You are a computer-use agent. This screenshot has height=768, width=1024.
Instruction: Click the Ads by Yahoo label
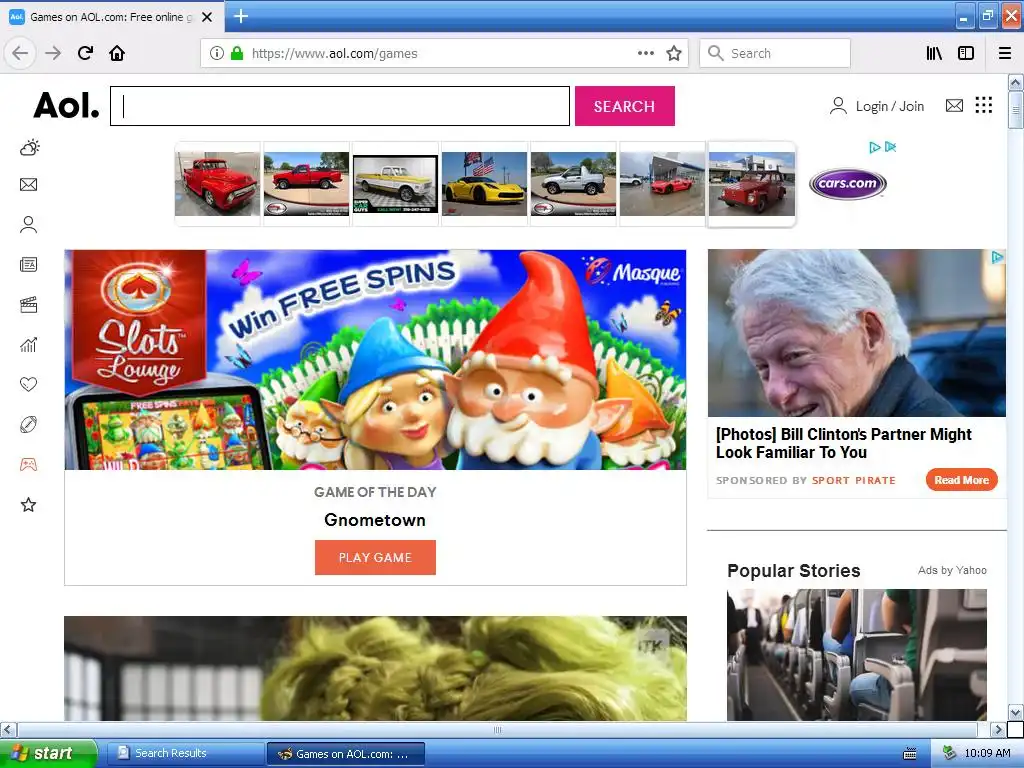tap(952, 570)
